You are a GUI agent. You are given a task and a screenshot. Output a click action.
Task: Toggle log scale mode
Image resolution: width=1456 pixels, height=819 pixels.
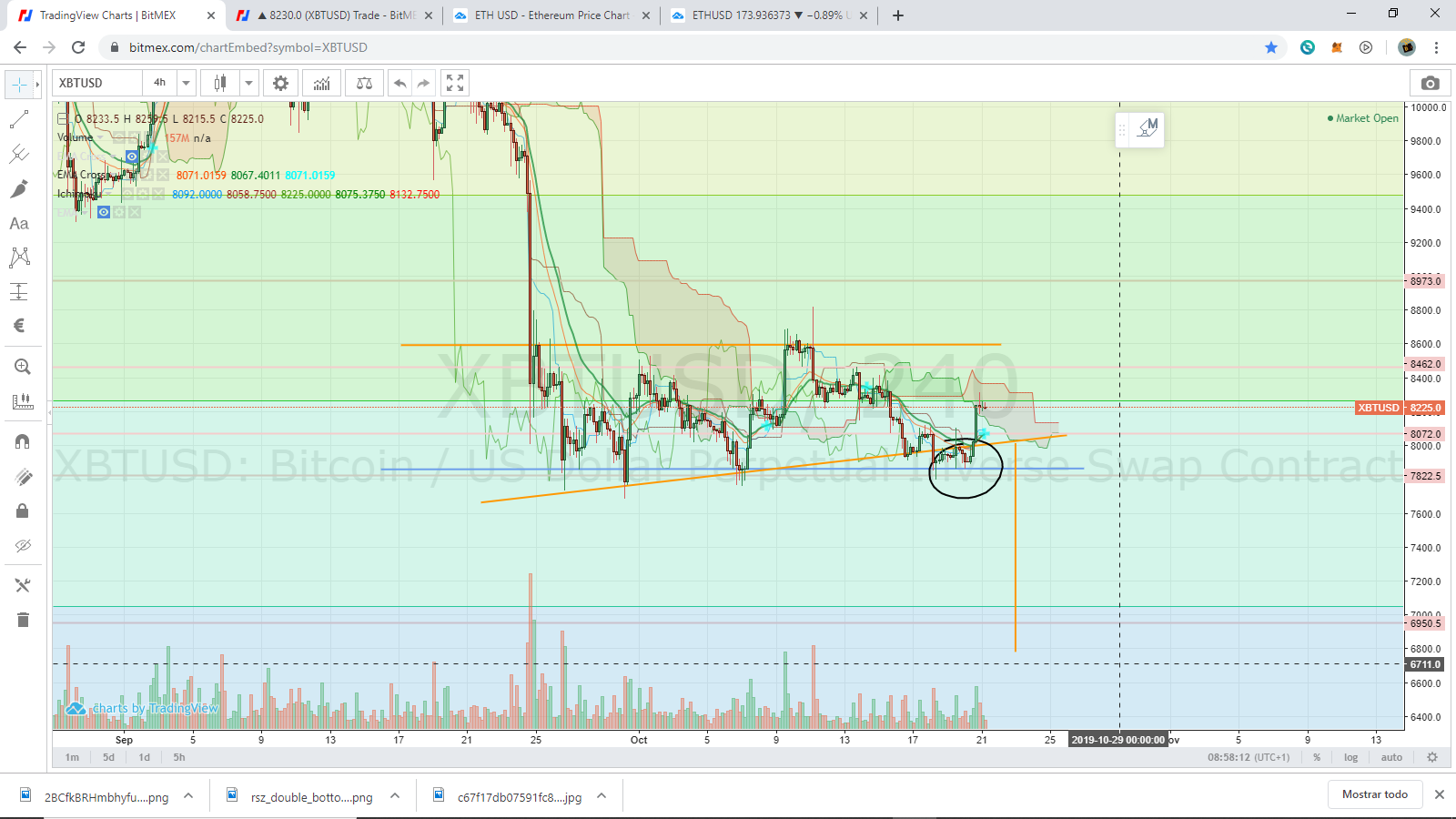(1351, 757)
